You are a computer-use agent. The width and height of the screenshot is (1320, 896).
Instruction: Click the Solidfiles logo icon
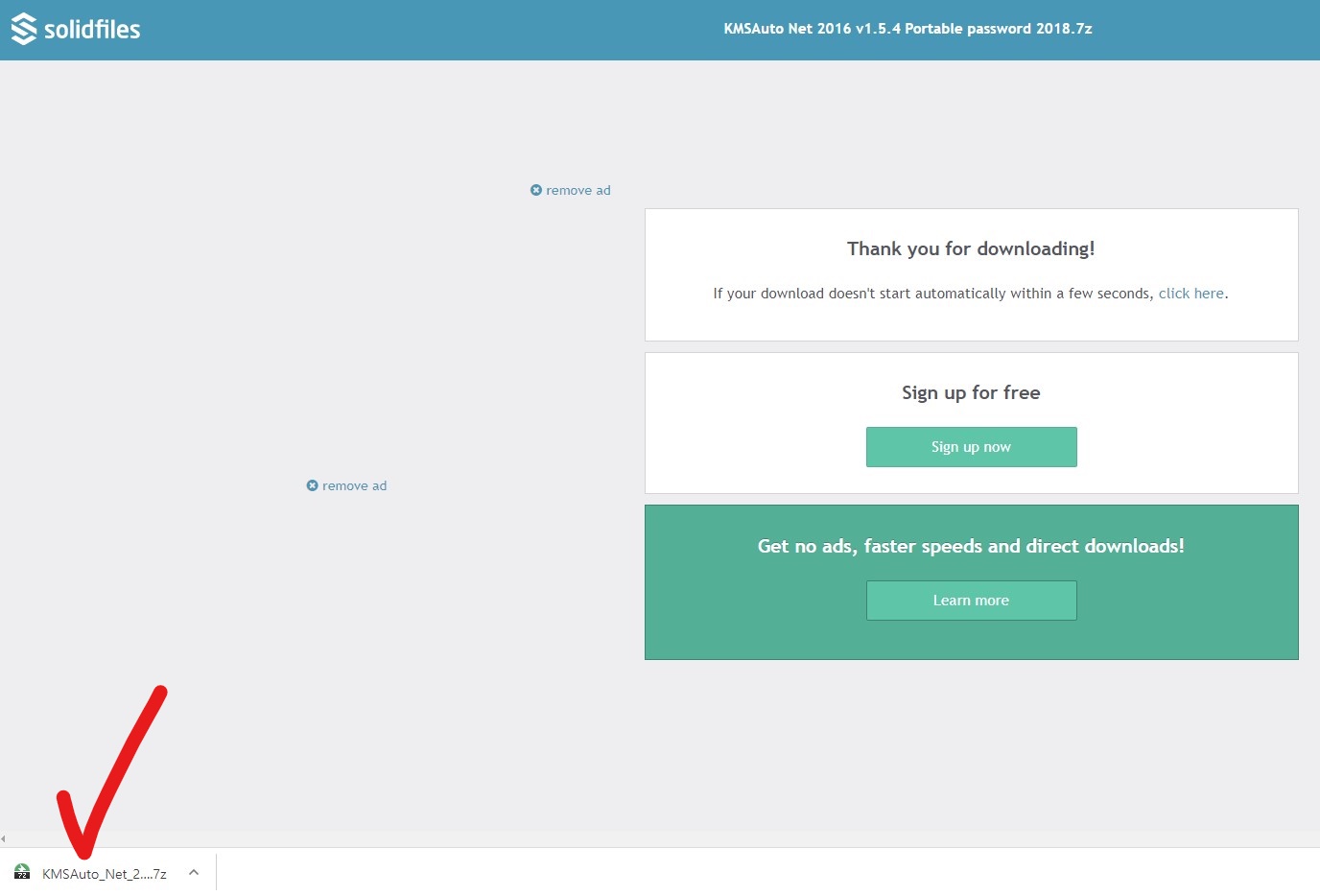(x=24, y=29)
